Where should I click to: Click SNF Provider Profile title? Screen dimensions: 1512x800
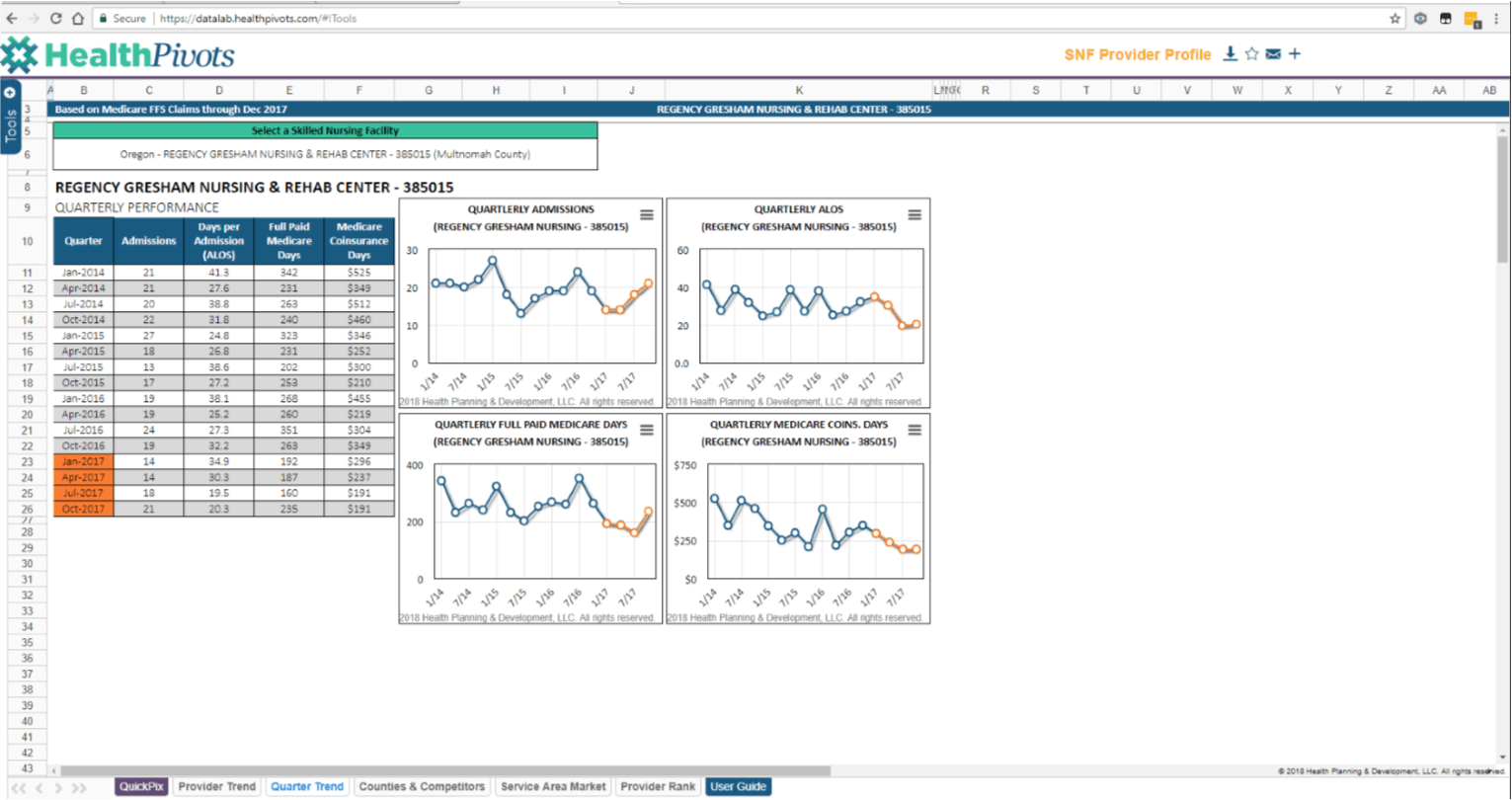pos(1138,54)
